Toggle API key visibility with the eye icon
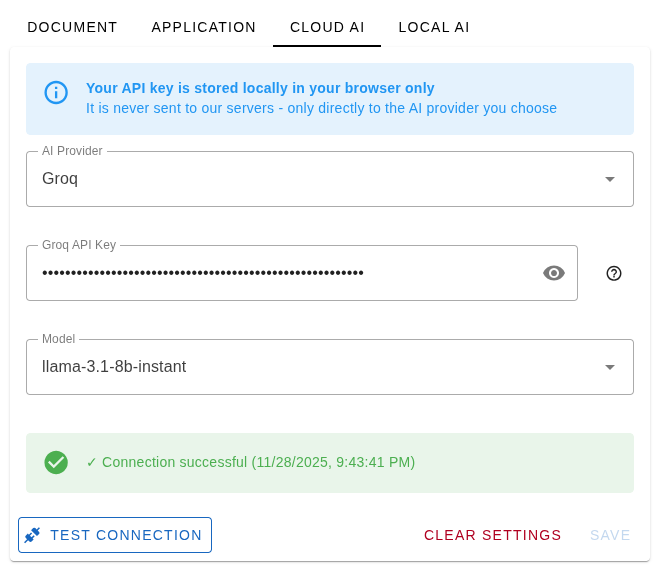This screenshot has width=660, height=570. (x=554, y=273)
